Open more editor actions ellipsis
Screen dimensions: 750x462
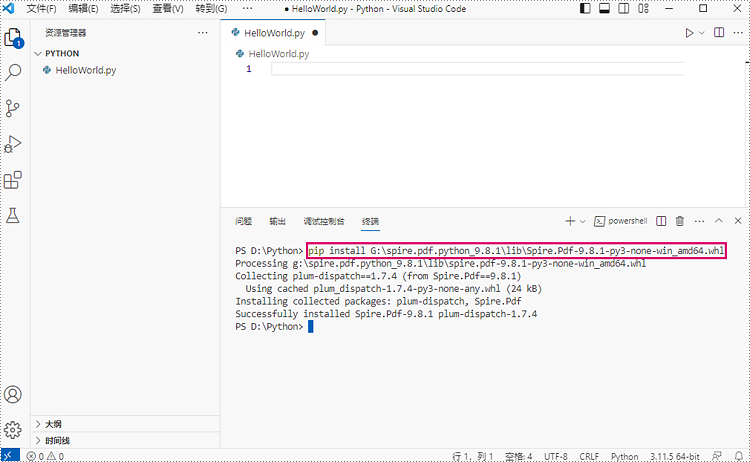point(738,33)
